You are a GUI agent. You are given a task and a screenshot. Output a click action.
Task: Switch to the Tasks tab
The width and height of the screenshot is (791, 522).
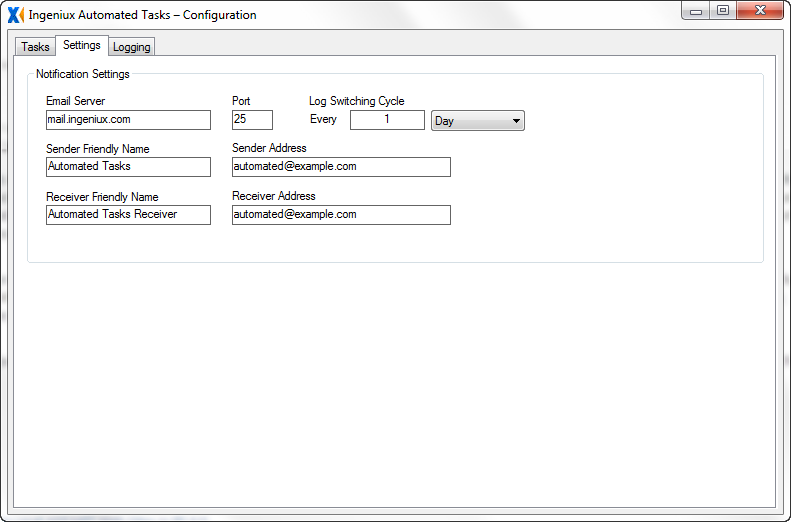tap(35, 47)
